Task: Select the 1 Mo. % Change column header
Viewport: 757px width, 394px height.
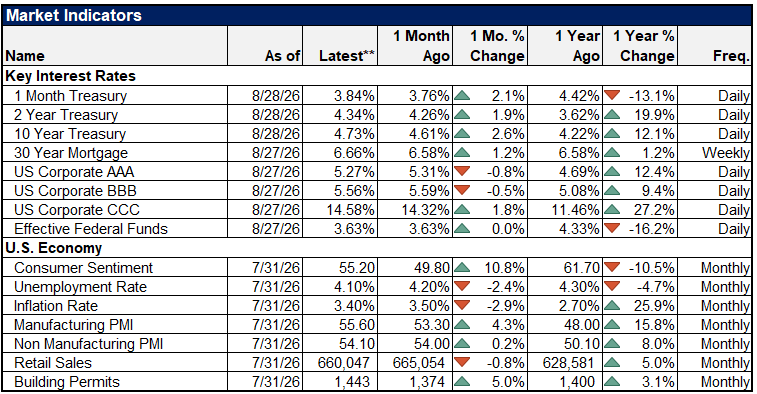Action: pos(497,46)
